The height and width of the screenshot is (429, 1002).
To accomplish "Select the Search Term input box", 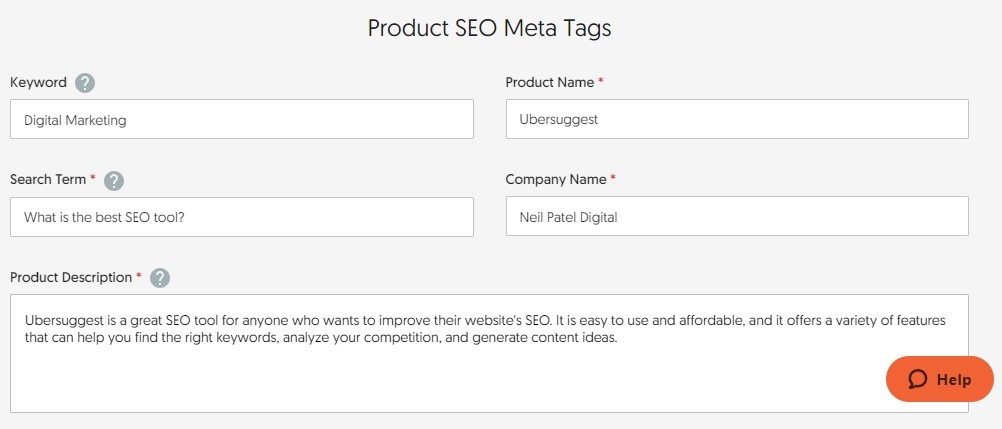I will coord(241,217).
